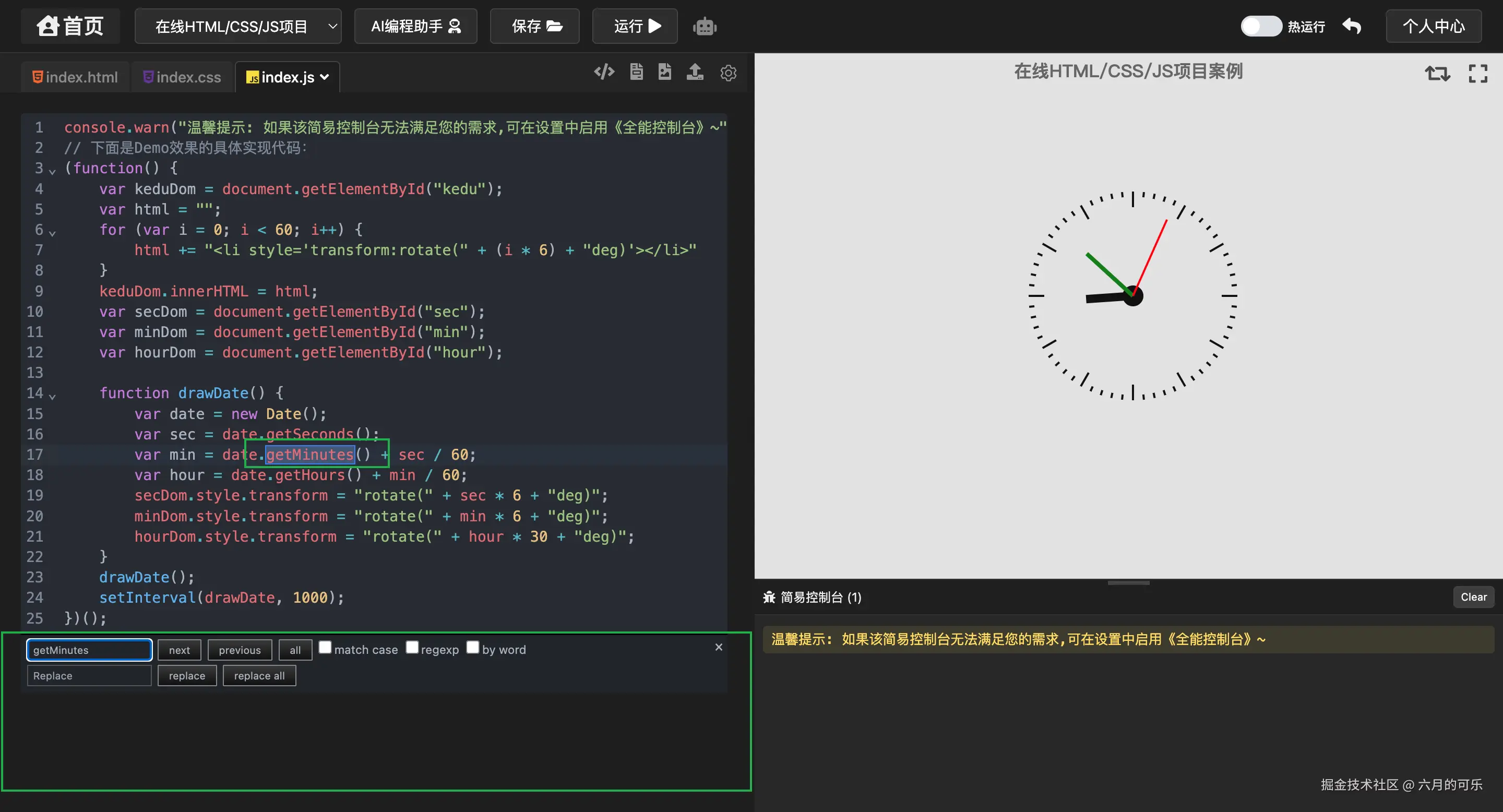Screen dimensions: 1503x812
Task: Expand preview to fullscreen
Action: coord(1477,74)
